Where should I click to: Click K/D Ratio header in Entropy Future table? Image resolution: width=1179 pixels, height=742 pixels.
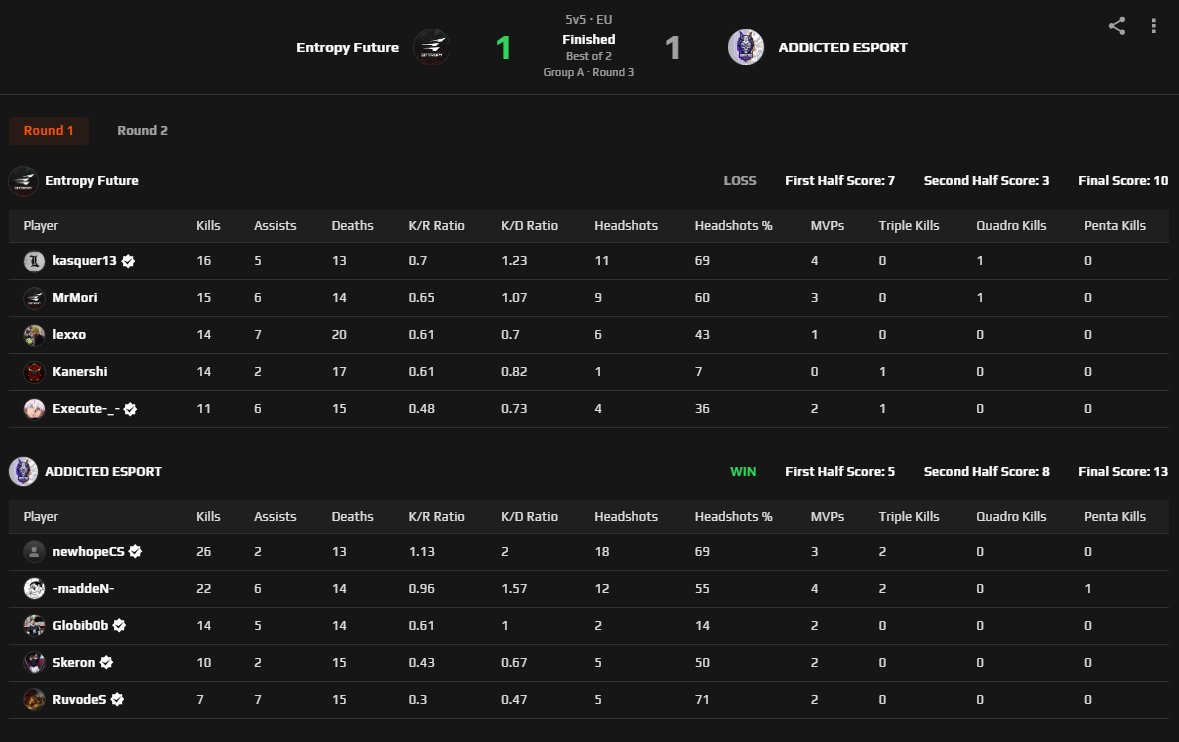click(529, 226)
